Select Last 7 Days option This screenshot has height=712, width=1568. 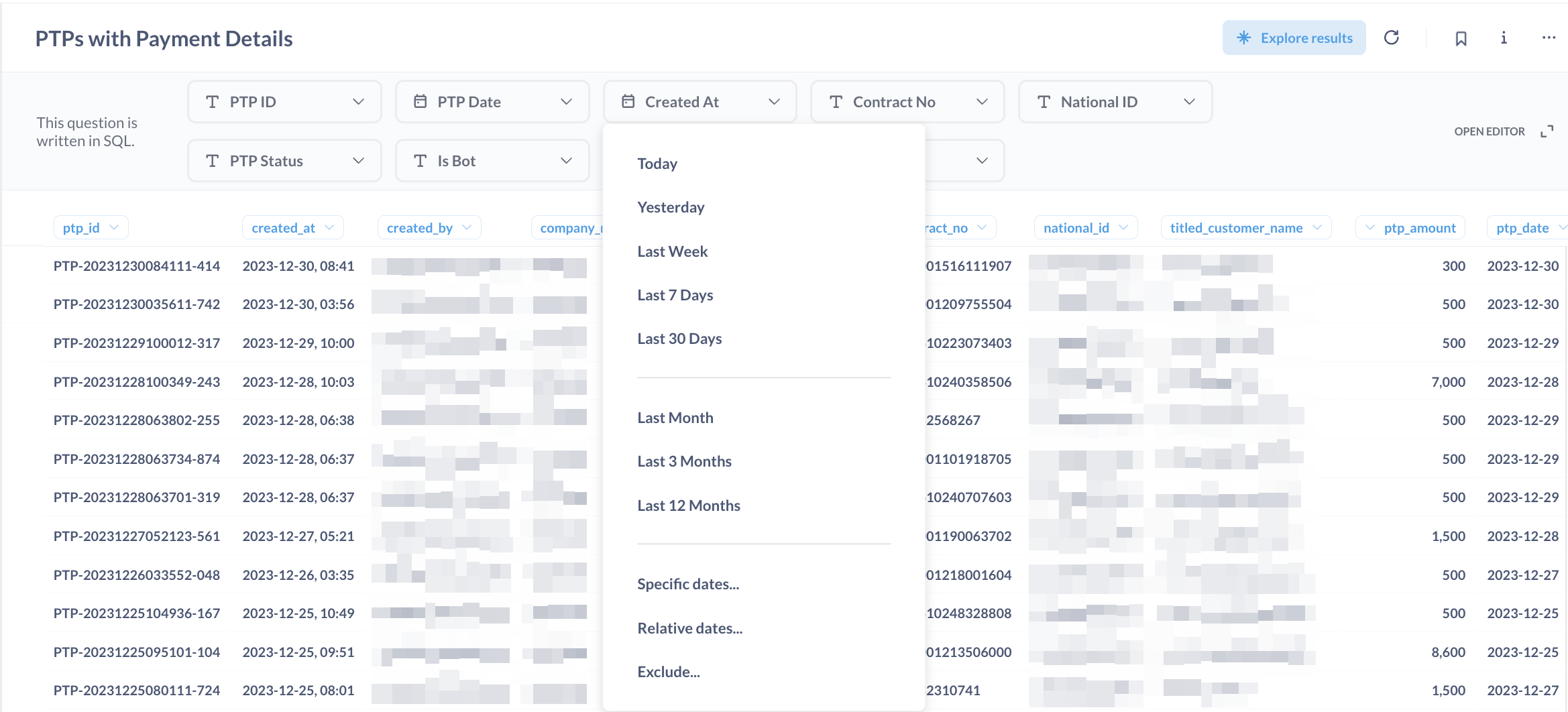tap(675, 295)
